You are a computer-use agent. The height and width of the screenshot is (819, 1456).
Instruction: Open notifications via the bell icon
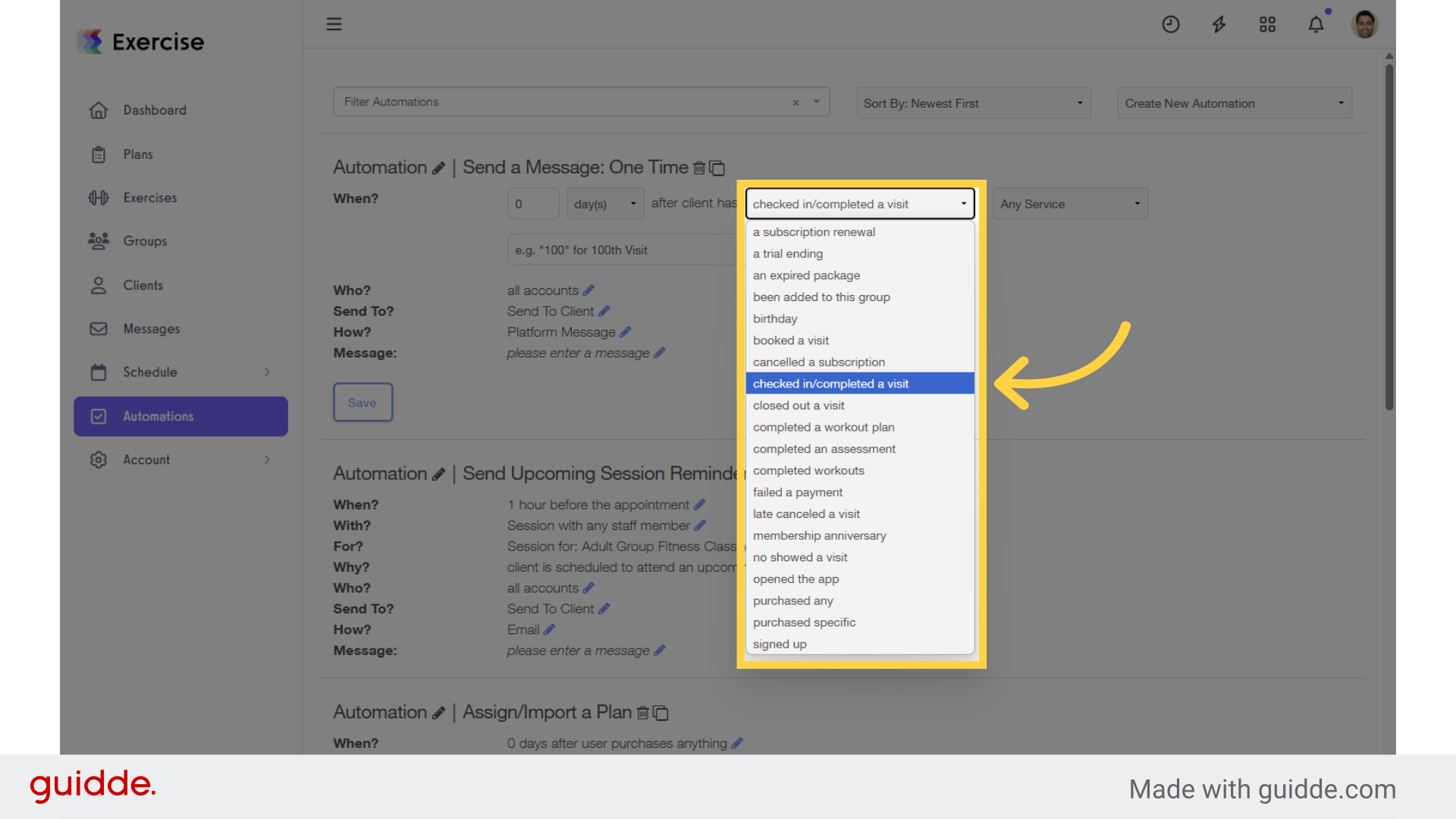tap(1316, 24)
